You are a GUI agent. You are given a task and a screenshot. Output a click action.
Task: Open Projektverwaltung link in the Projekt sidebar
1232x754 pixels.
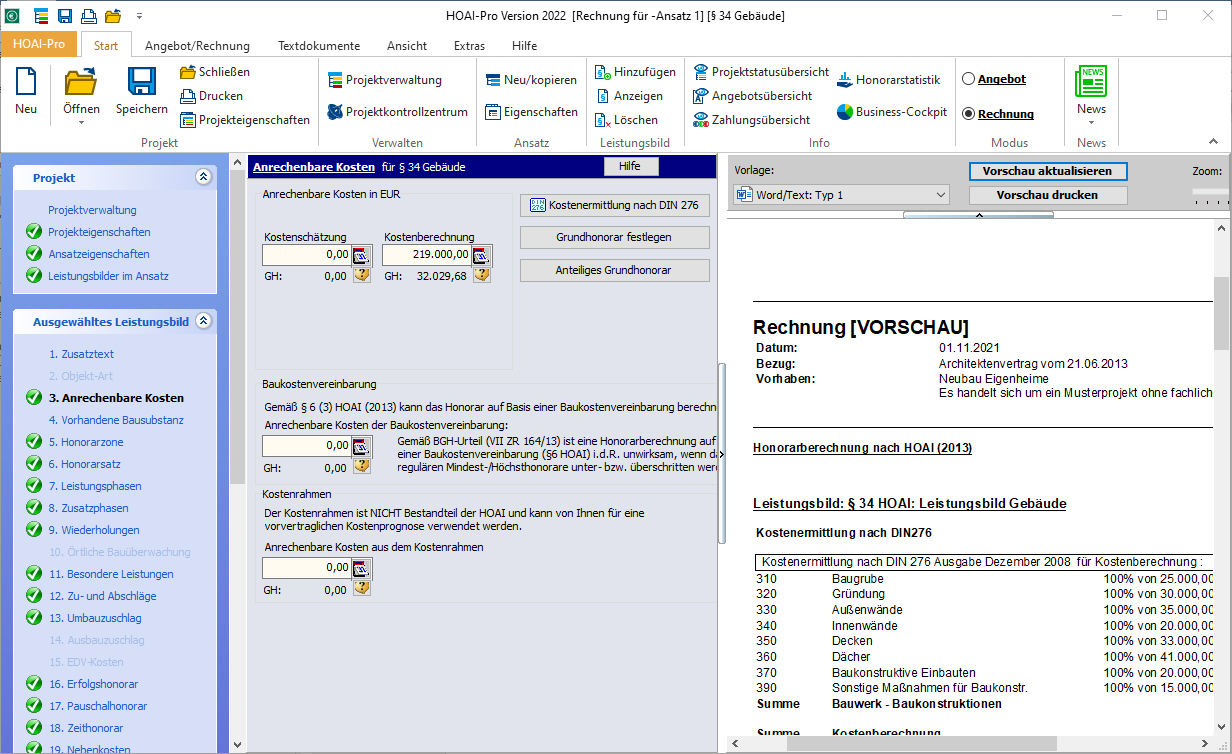click(92, 210)
